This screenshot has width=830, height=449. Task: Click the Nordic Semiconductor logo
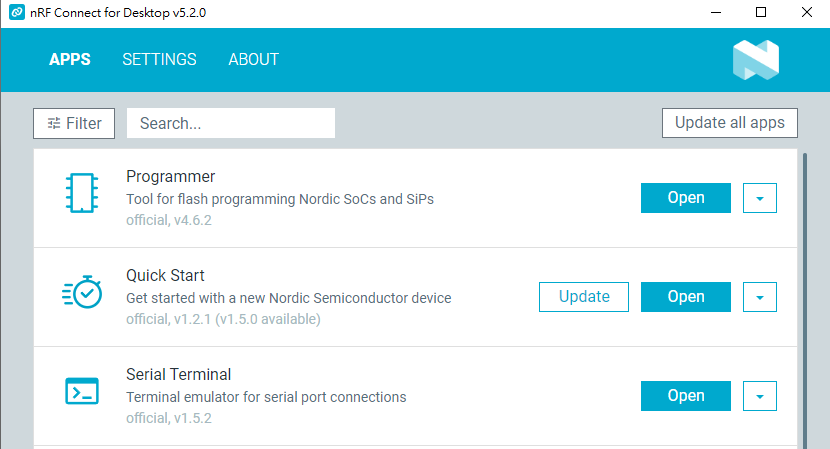(755, 60)
